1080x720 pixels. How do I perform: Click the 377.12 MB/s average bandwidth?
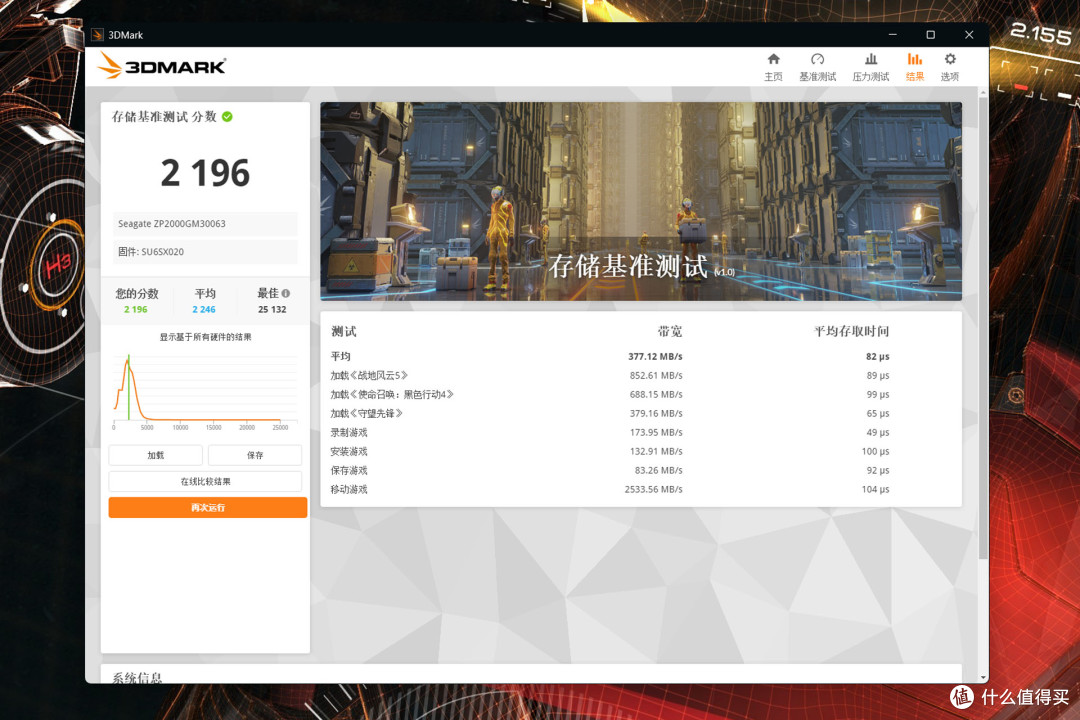click(655, 356)
